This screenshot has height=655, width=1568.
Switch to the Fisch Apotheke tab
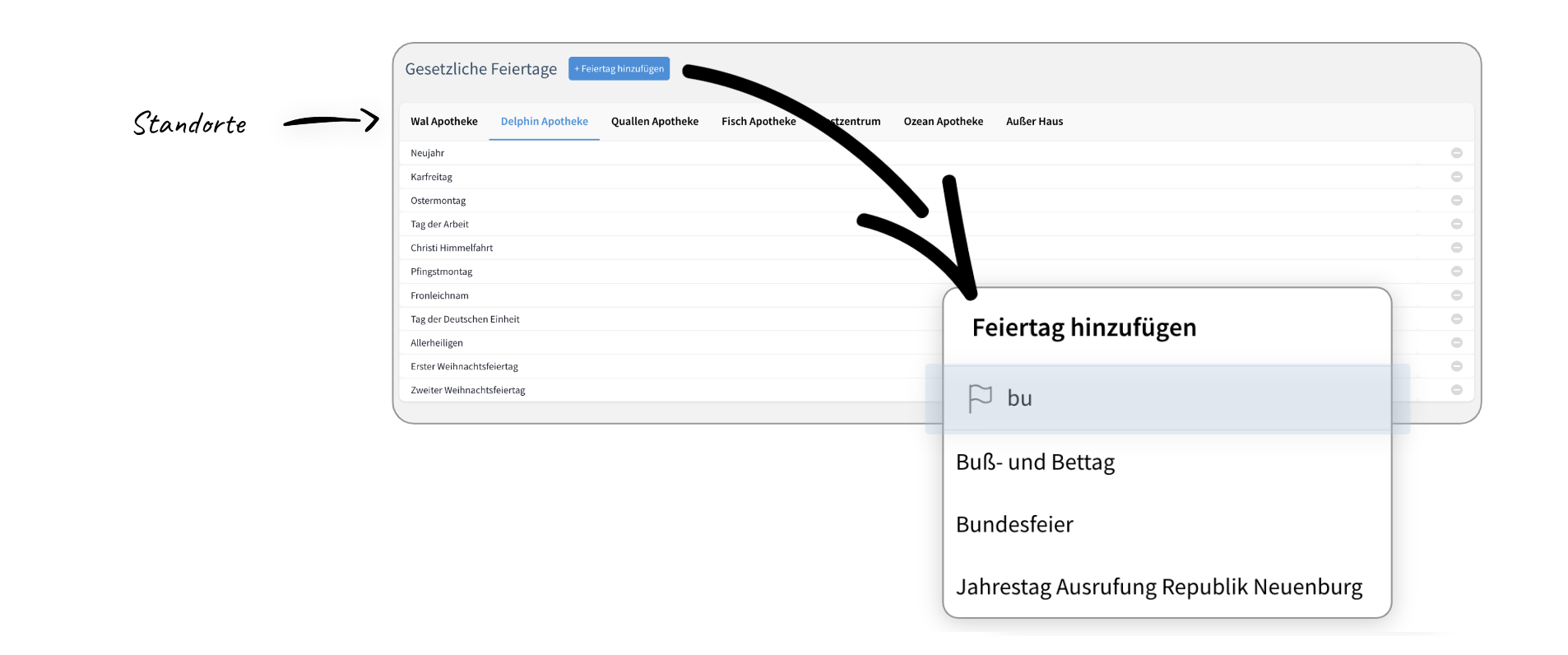pyautogui.click(x=758, y=122)
